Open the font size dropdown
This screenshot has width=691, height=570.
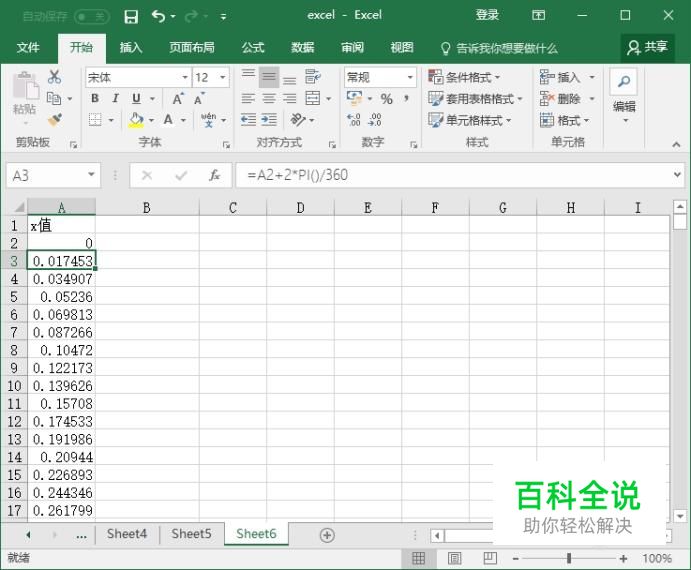[223, 78]
